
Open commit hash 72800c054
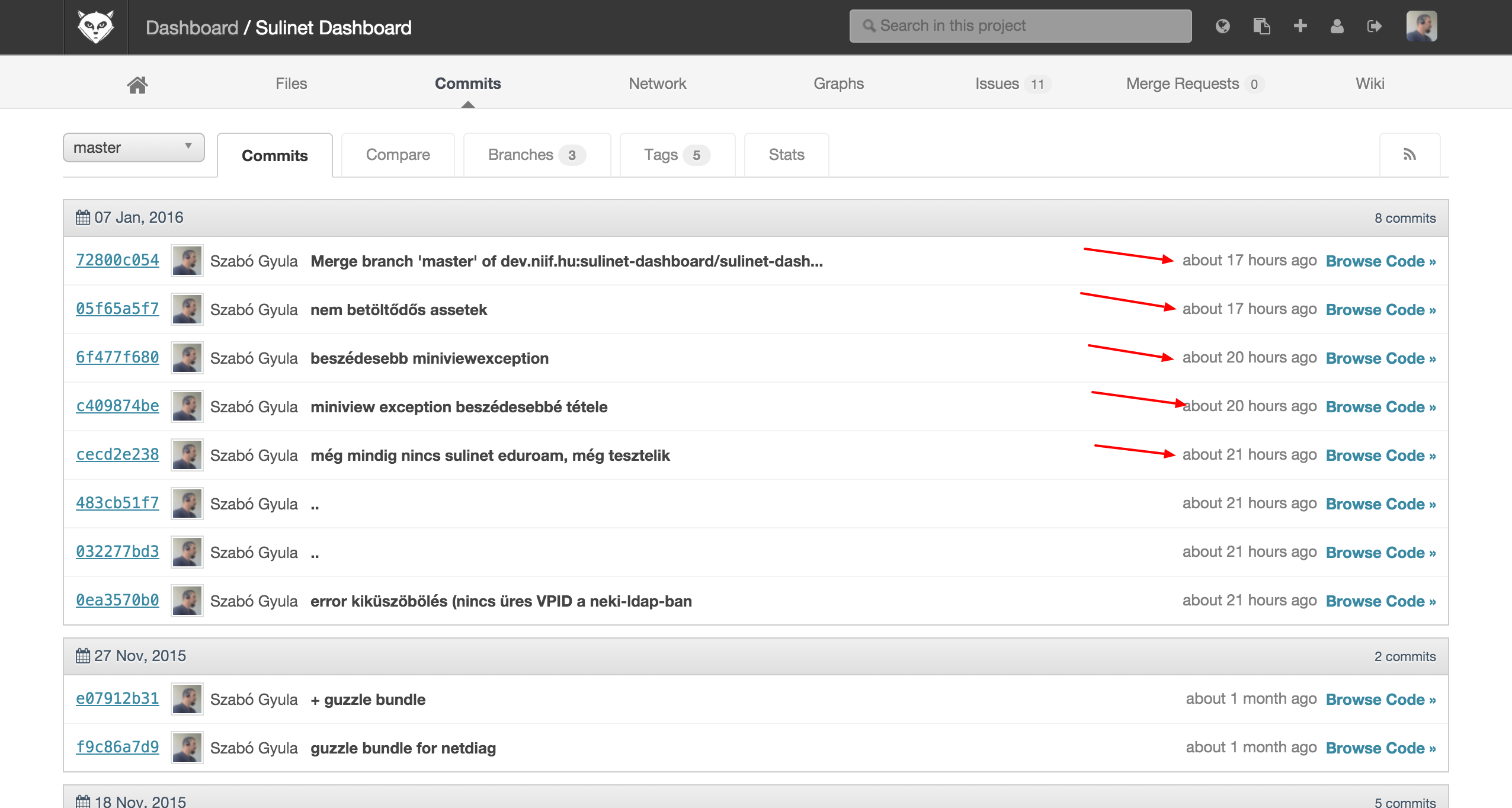click(x=117, y=260)
